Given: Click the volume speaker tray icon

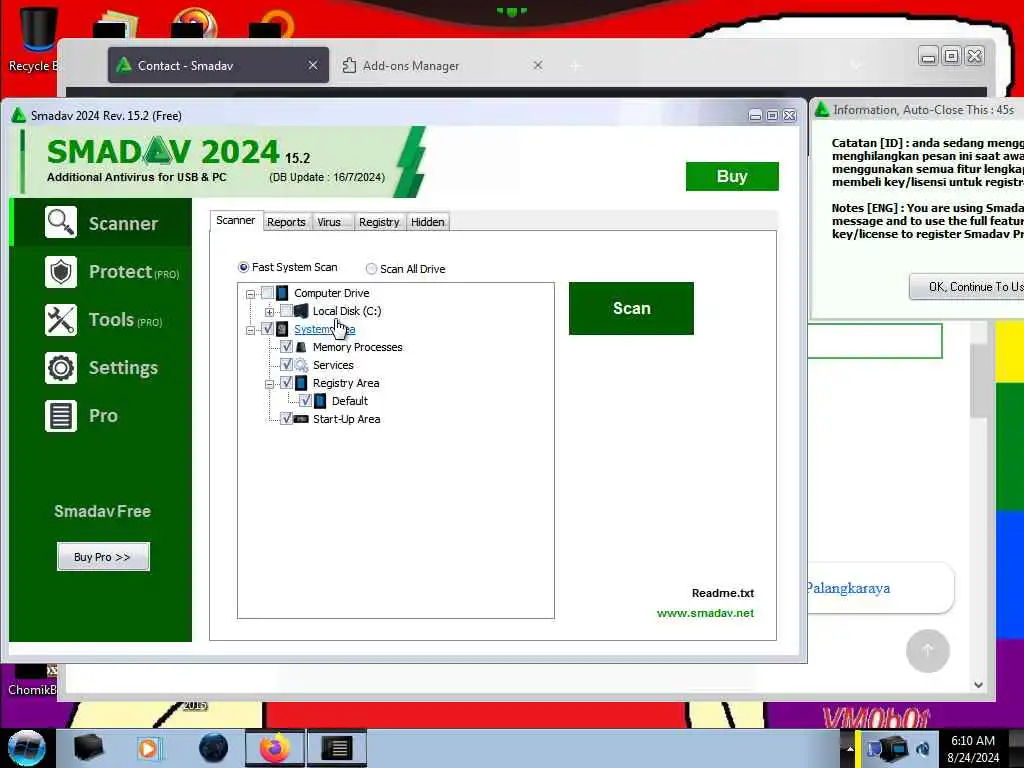Looking at the screenshot, I should coord(923,748).
